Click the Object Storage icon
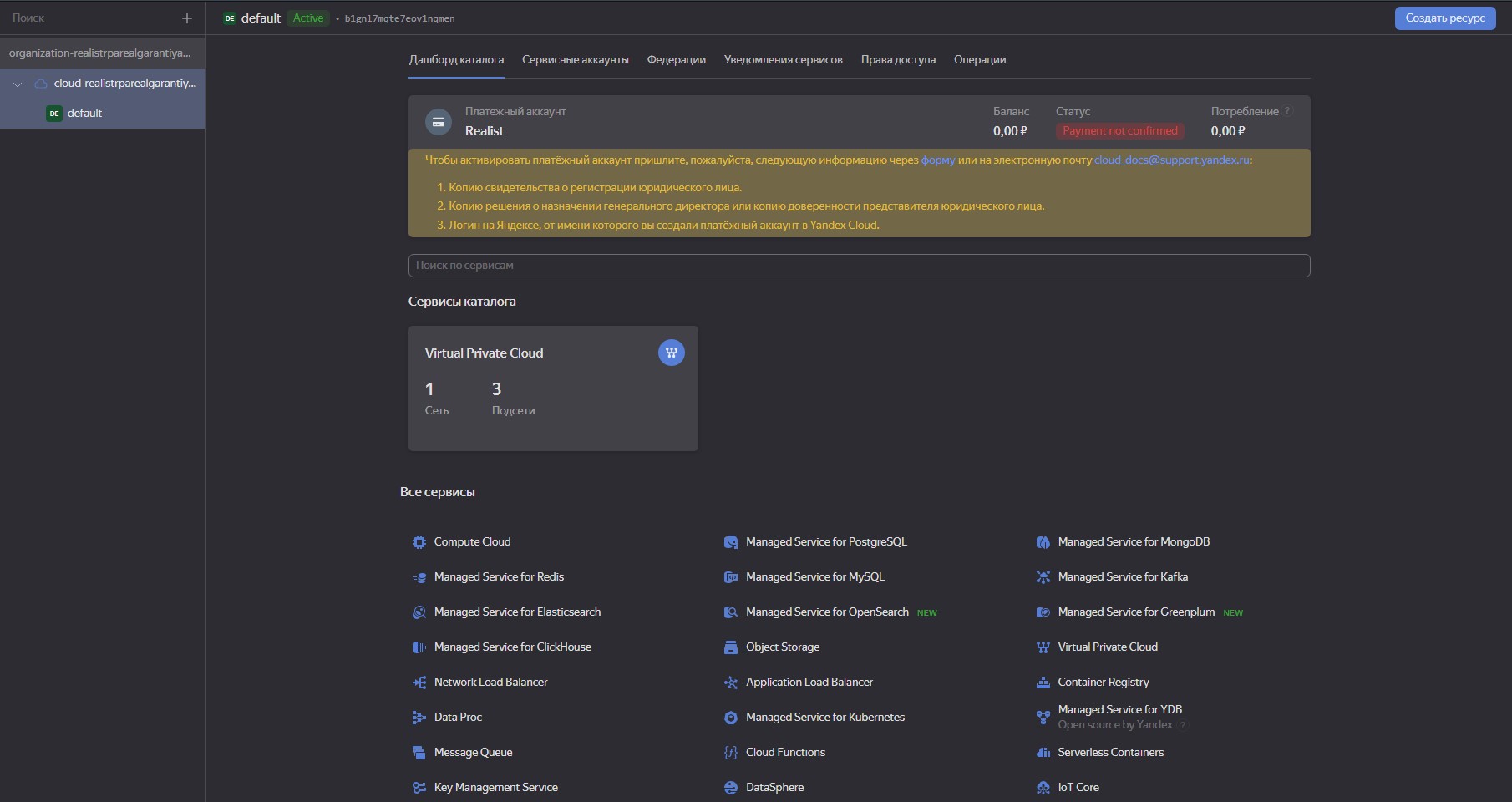 pos(730,647)
